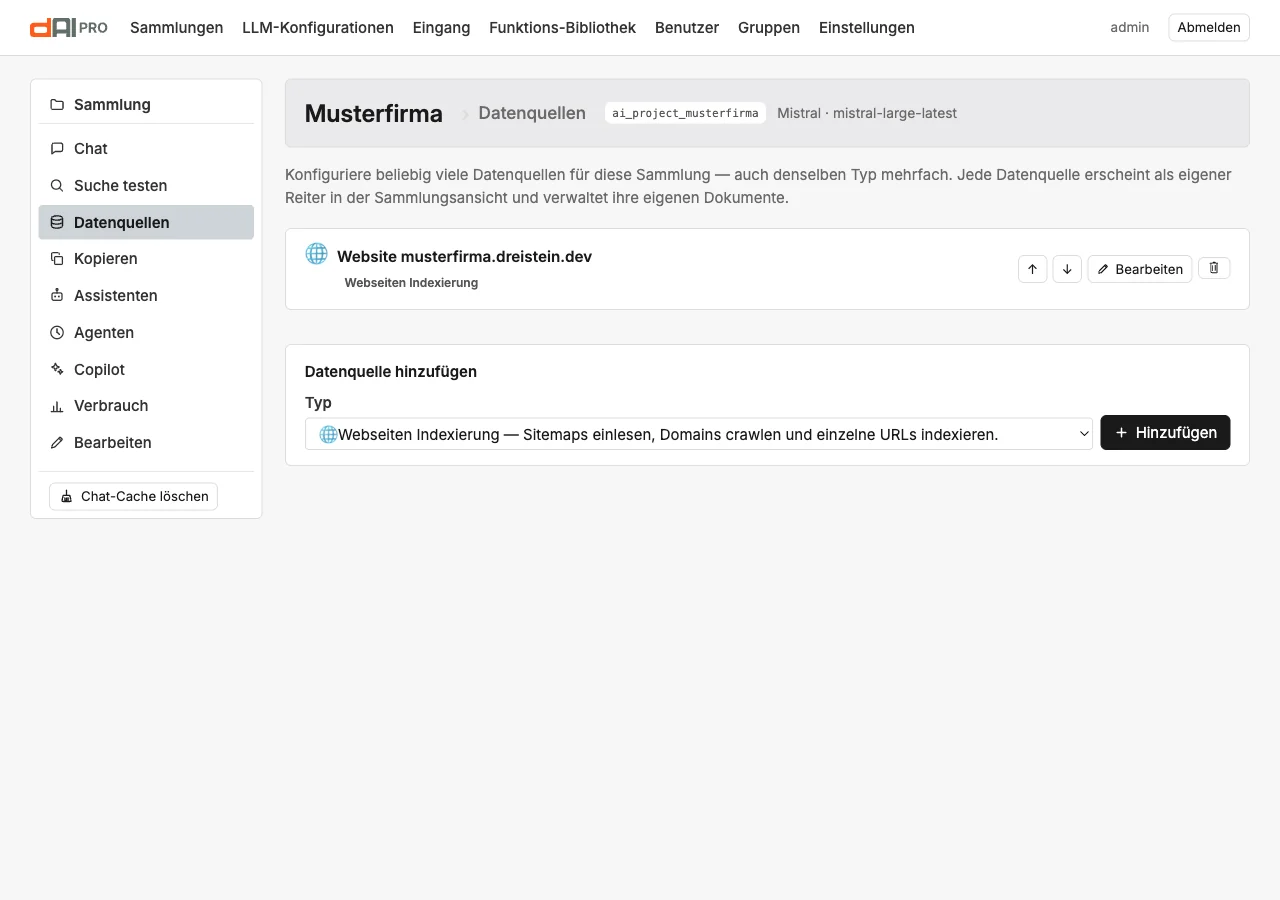Click the clock icon beside Agenten
Image resolution: width=1280 pixels, height=900 pixels.
(57, 333)
